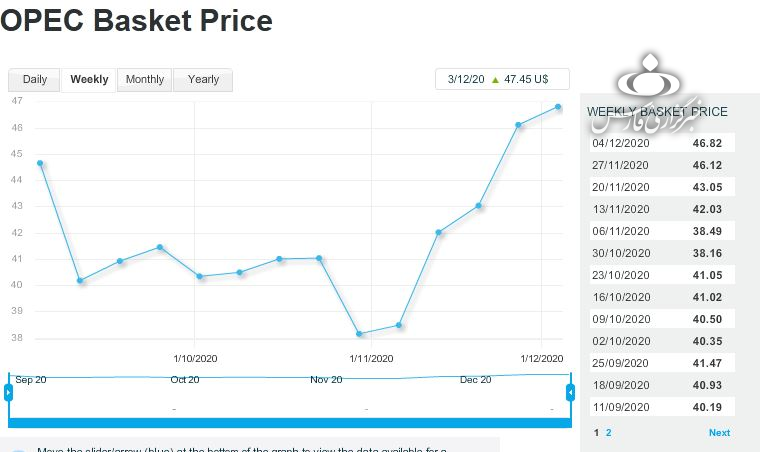Click the green up-arrow price indicator
The height and width of the screenshot is (452, 760).
point(495,79)
